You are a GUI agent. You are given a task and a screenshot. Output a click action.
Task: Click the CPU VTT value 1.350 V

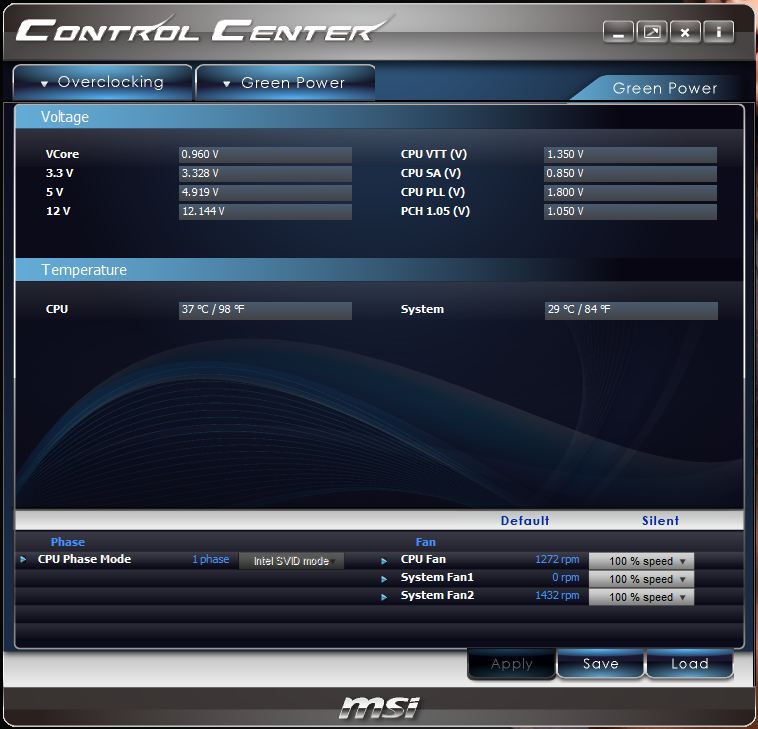pyautogui.click(x=630, y=155)
